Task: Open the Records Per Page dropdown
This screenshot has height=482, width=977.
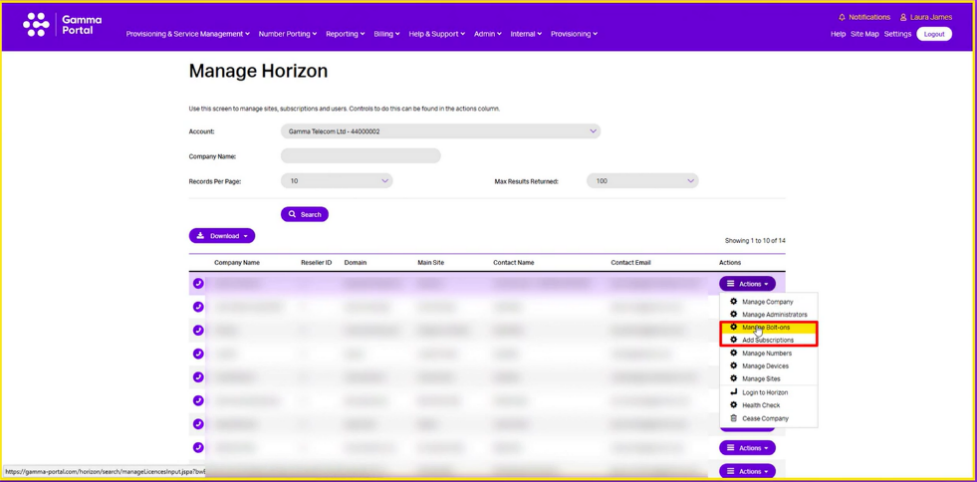Action: [336, 181]
